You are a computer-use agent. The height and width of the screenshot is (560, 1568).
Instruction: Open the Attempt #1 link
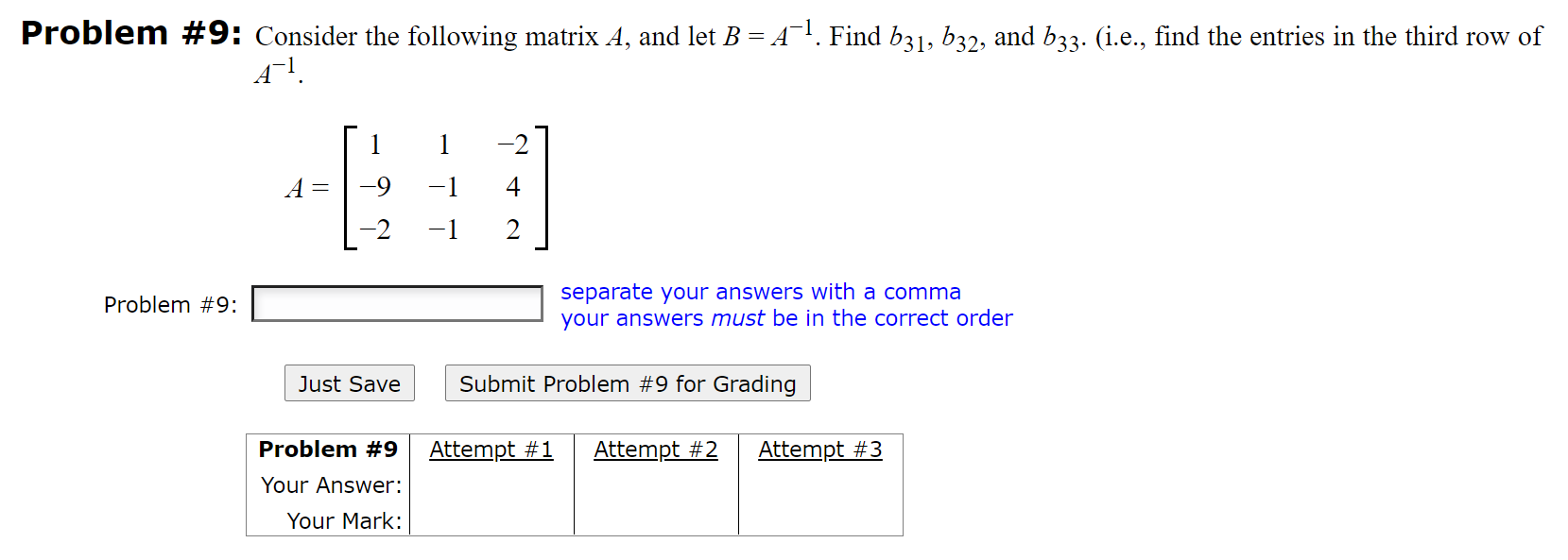491,450
